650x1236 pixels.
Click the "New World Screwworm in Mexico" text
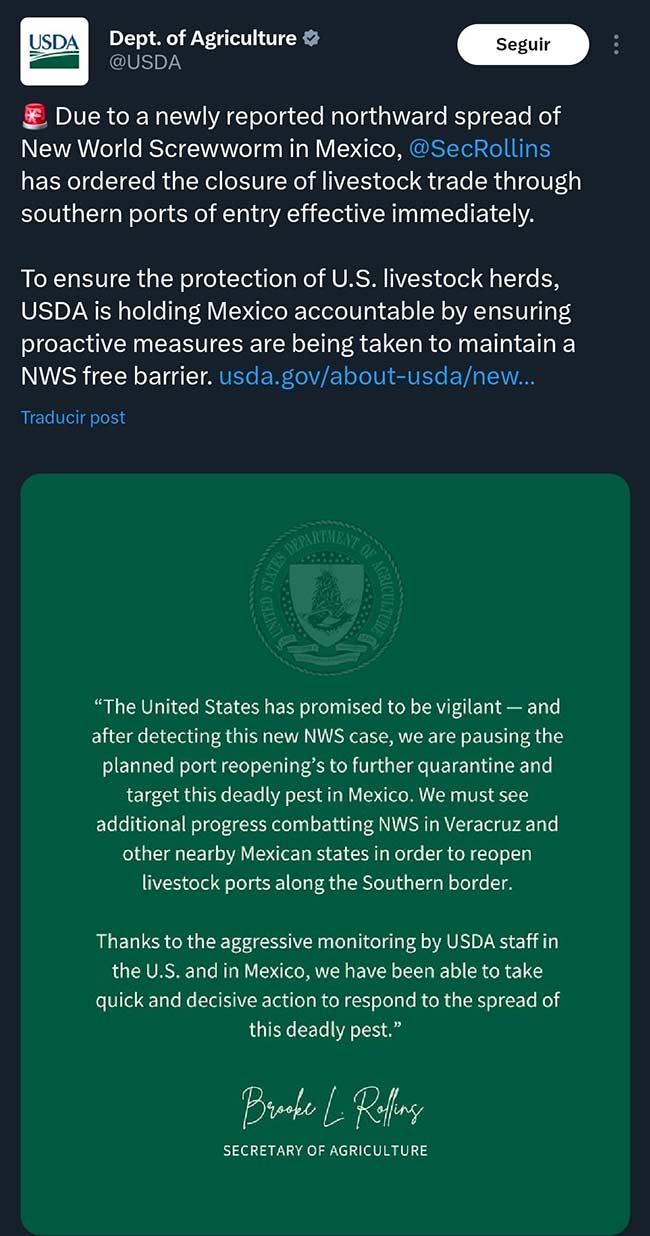[210, 149]
